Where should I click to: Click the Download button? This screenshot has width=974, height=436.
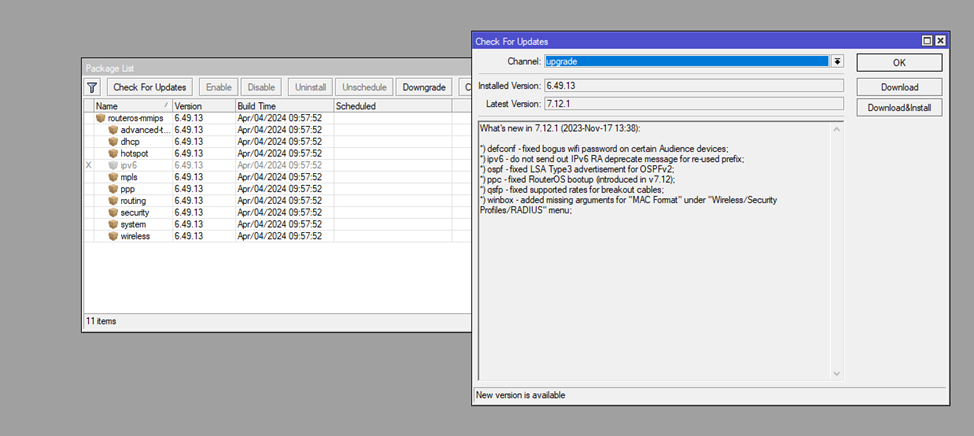click(x=899, y=87)
